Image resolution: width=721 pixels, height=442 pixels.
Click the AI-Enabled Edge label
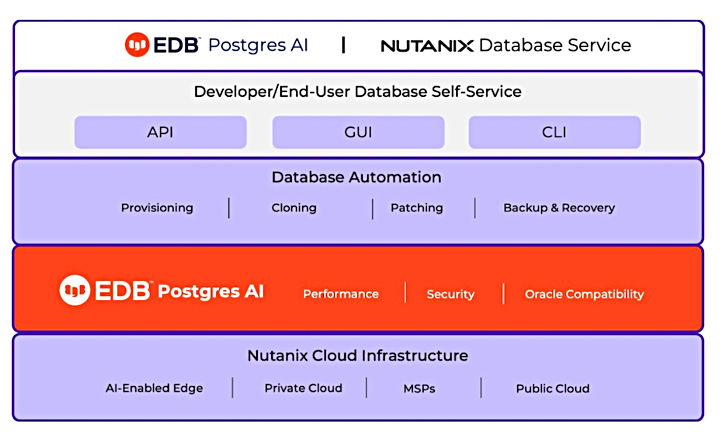coord(154,388)
